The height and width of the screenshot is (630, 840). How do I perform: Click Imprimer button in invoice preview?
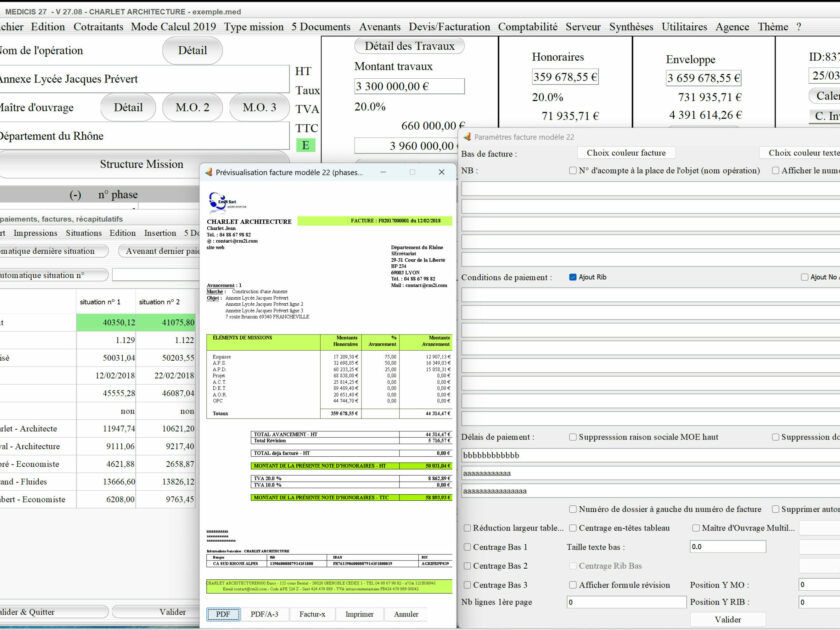pos(359,614)
